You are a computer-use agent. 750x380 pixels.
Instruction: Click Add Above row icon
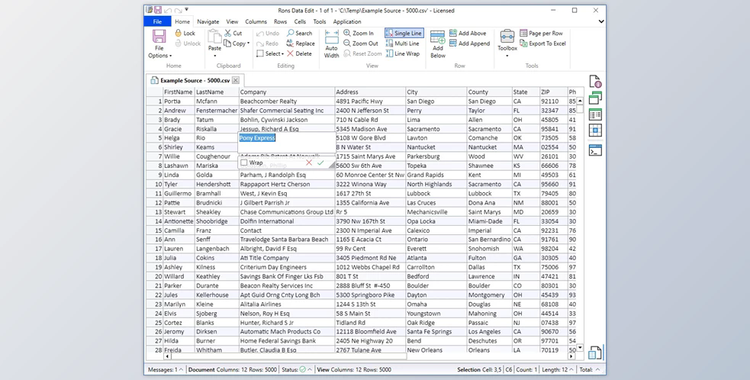pyautogui.click(x=453, y=33)
